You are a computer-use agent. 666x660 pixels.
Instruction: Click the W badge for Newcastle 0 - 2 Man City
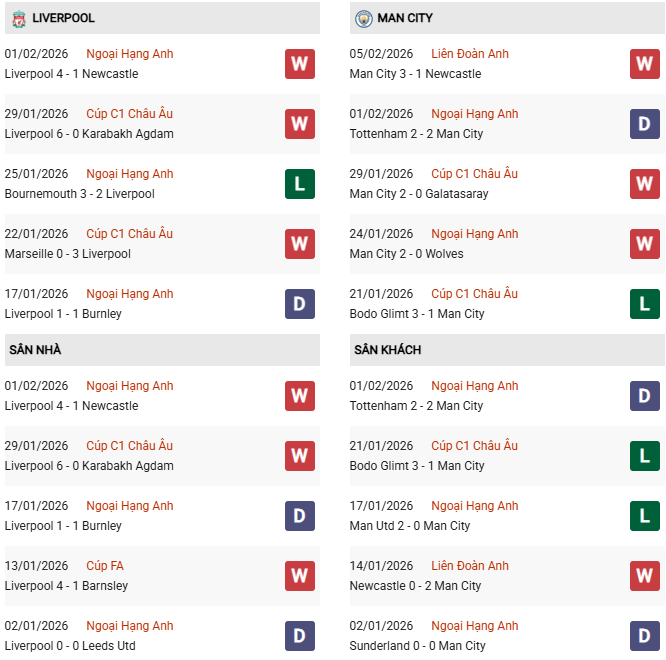pos(644,576)
